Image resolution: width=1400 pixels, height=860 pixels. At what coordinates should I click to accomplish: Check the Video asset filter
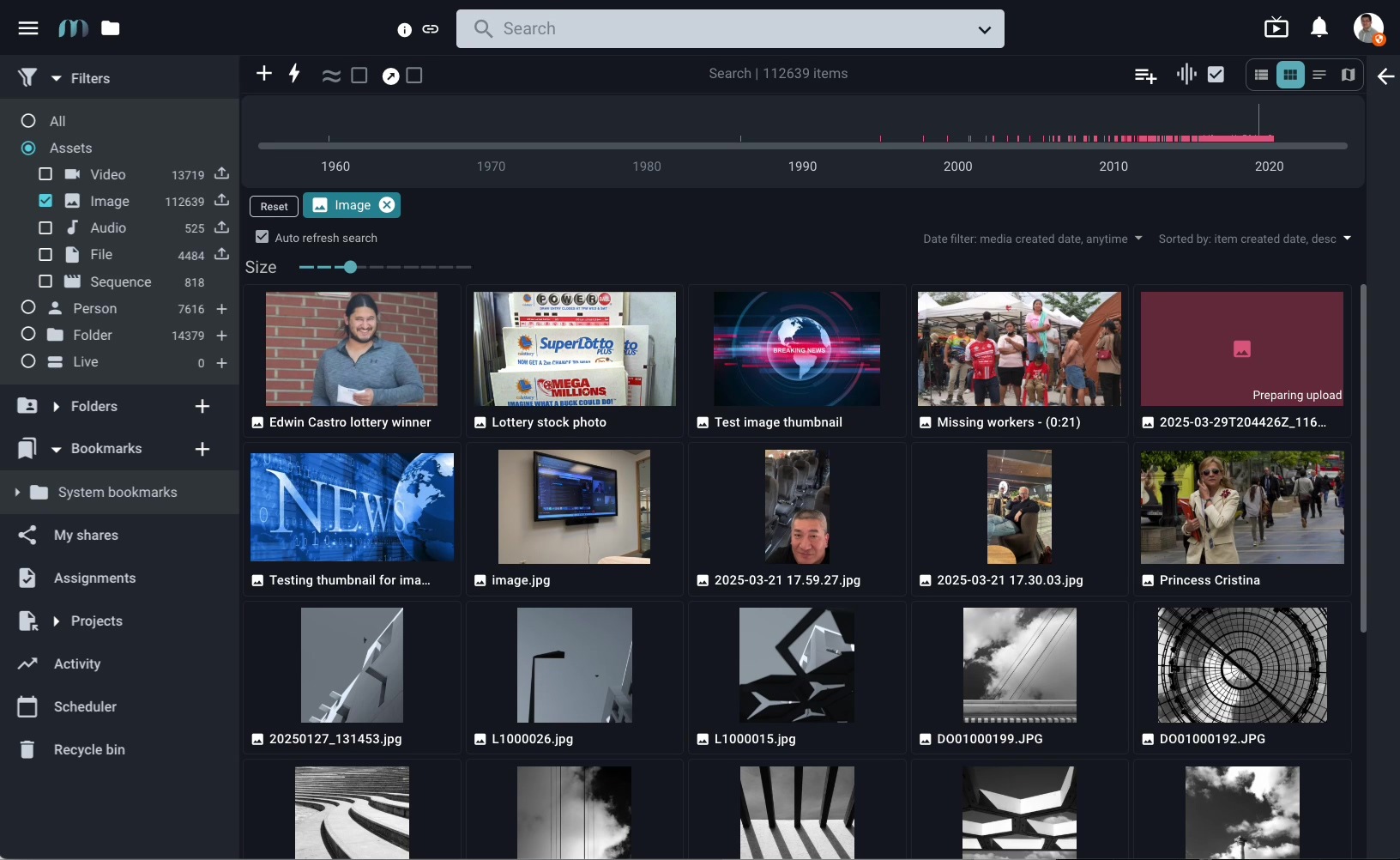click(x=45, y=174)
